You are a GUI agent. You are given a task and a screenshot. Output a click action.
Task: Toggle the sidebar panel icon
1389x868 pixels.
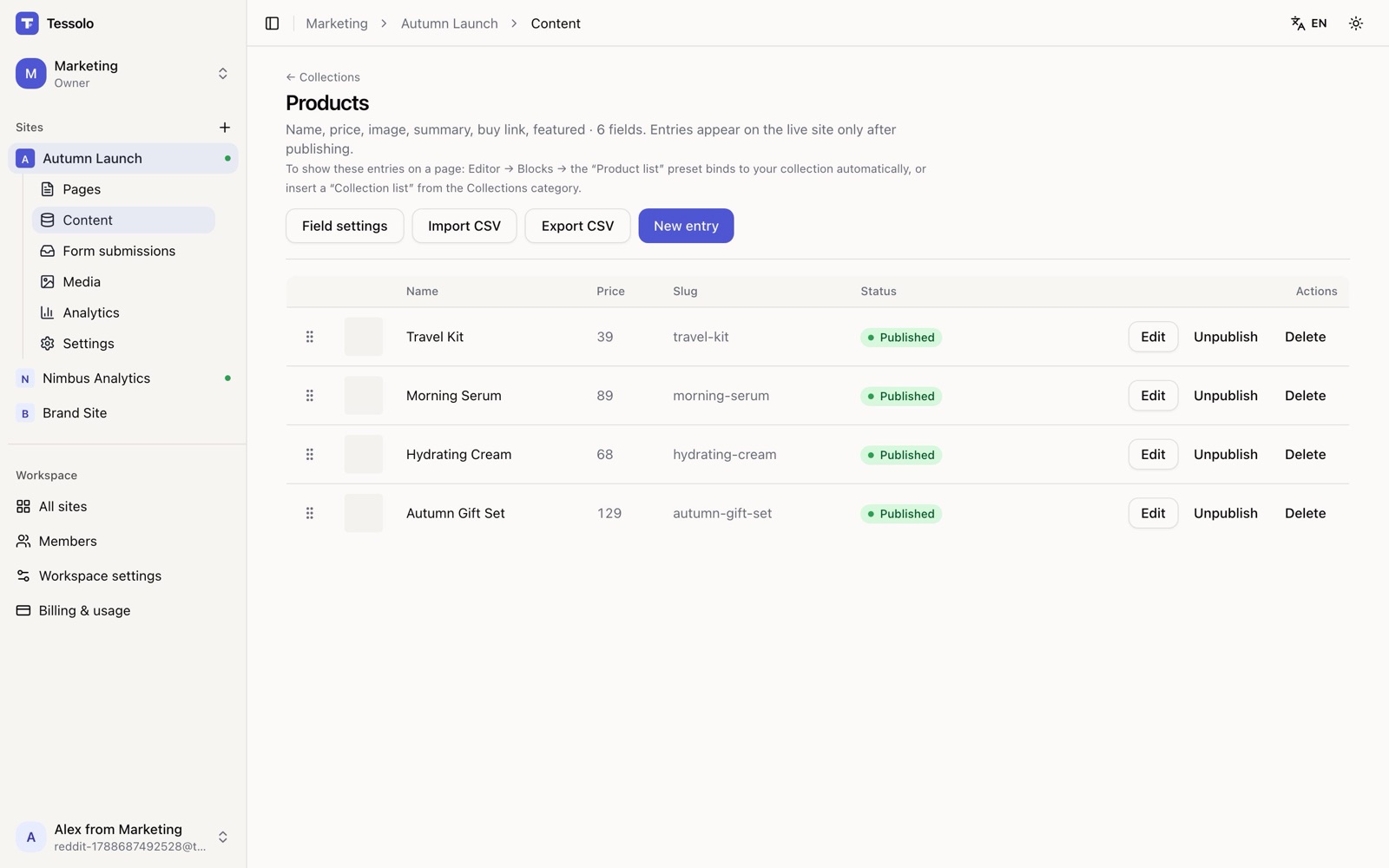point(272,23)
